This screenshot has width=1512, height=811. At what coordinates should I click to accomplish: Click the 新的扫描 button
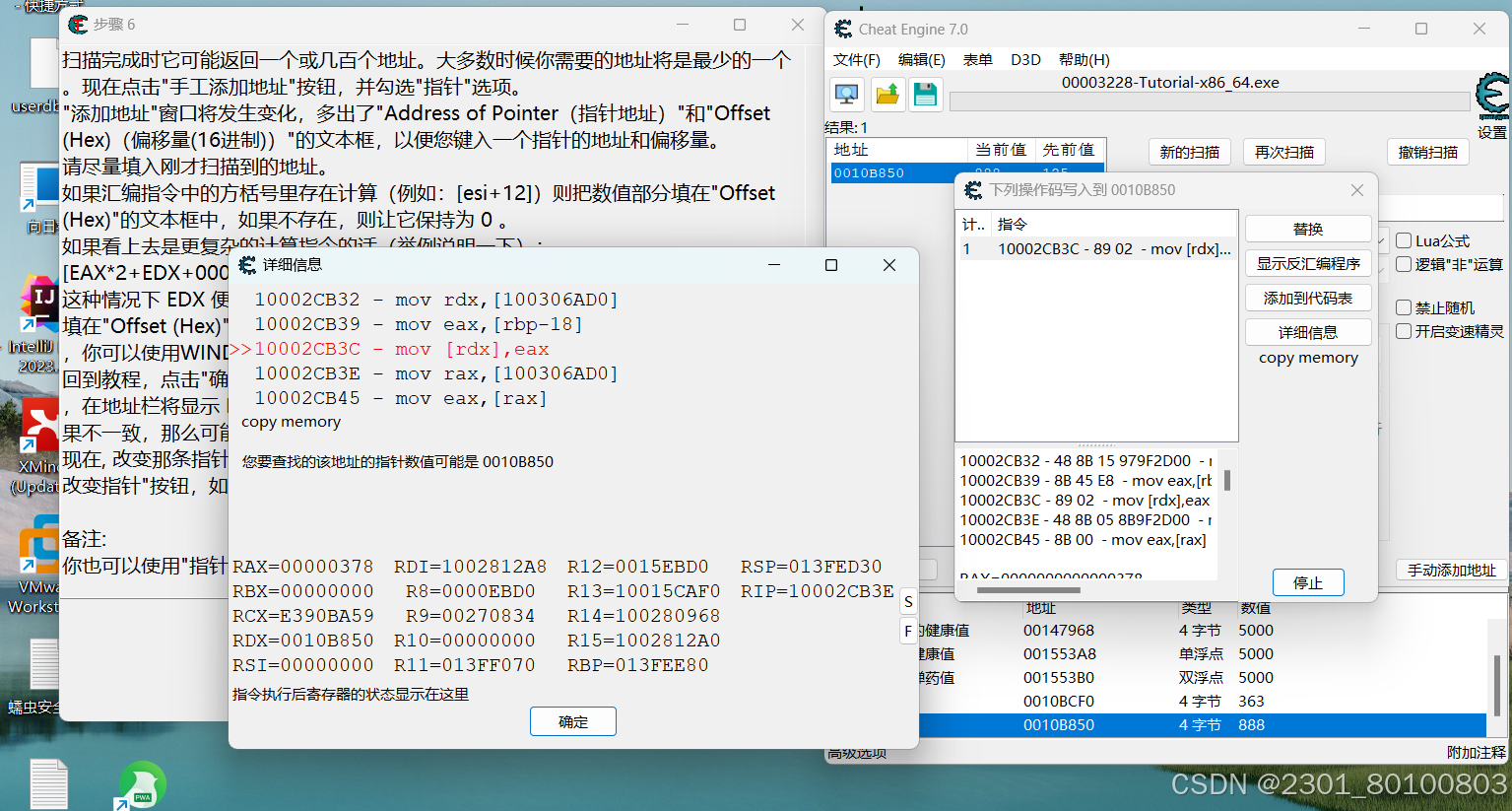[x=1189, y=152]
